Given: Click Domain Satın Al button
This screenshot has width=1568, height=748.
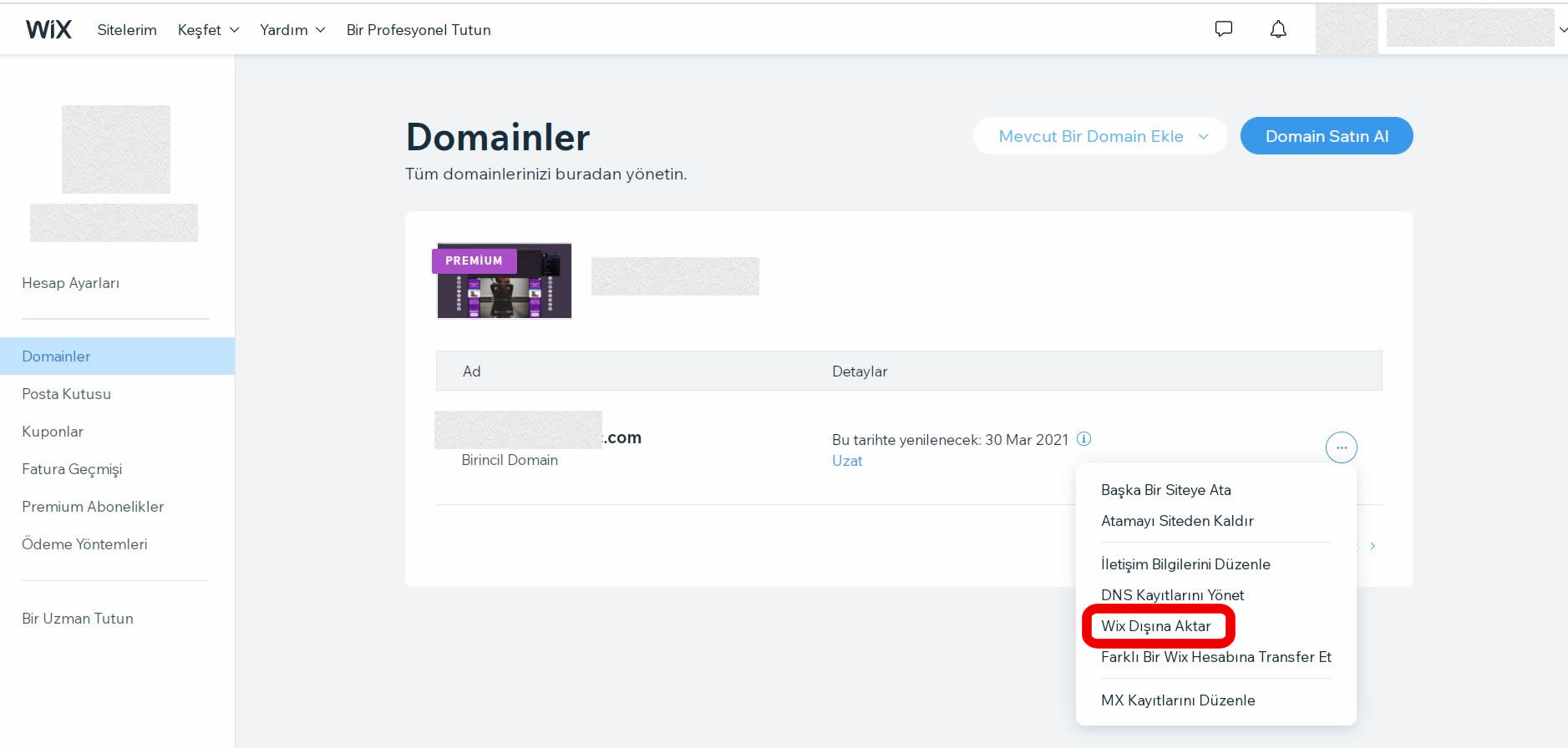Looking at the screenshot, I should [1327, 136].
